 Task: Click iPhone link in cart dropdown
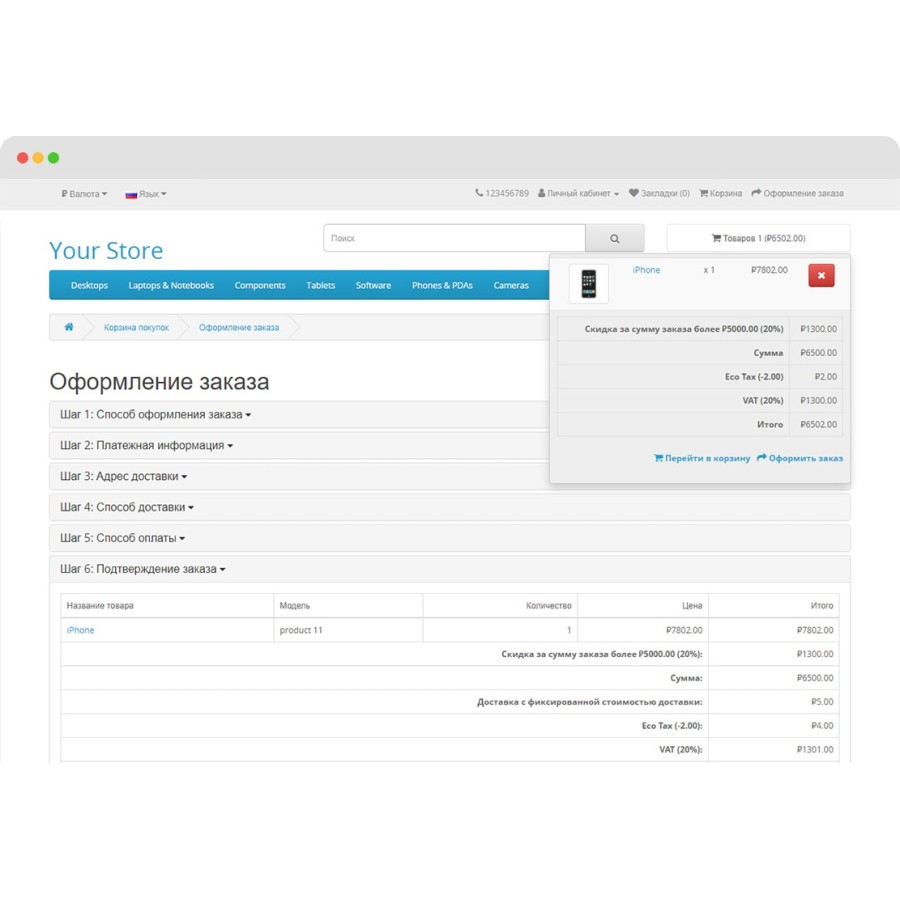646,270
